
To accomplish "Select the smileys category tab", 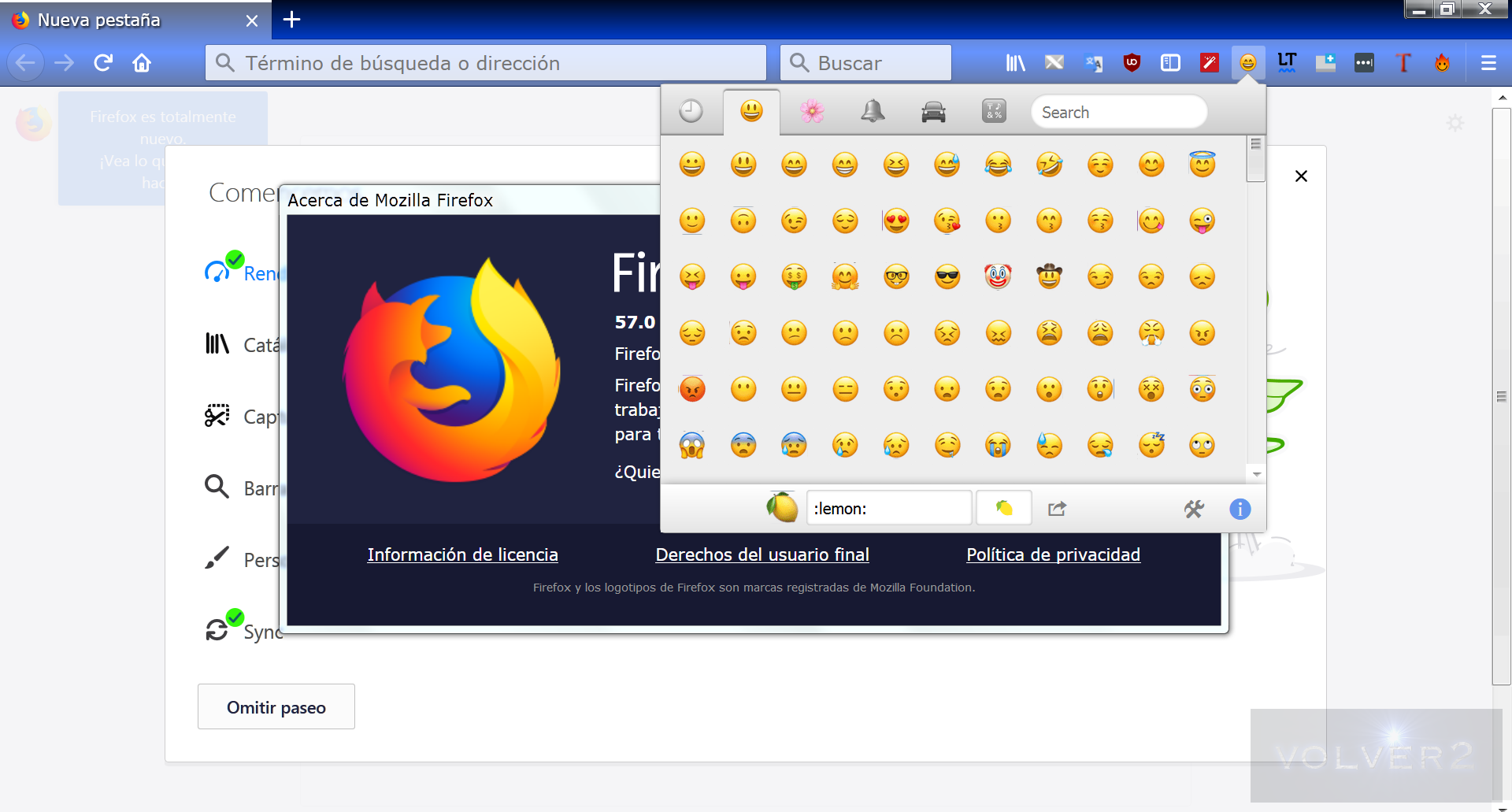I will pos(751,111).
